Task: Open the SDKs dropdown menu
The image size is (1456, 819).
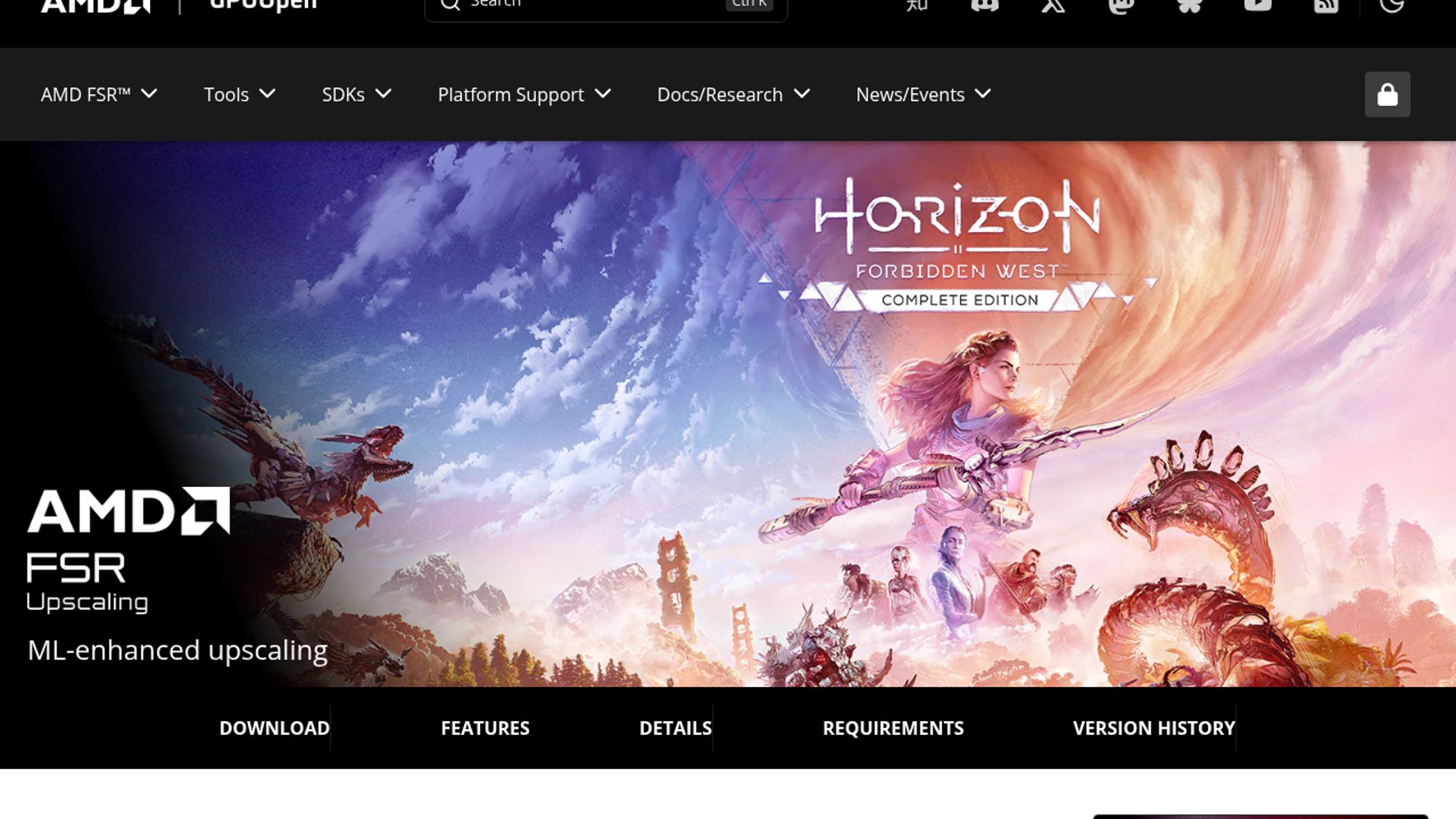Action: click(356, 94)
